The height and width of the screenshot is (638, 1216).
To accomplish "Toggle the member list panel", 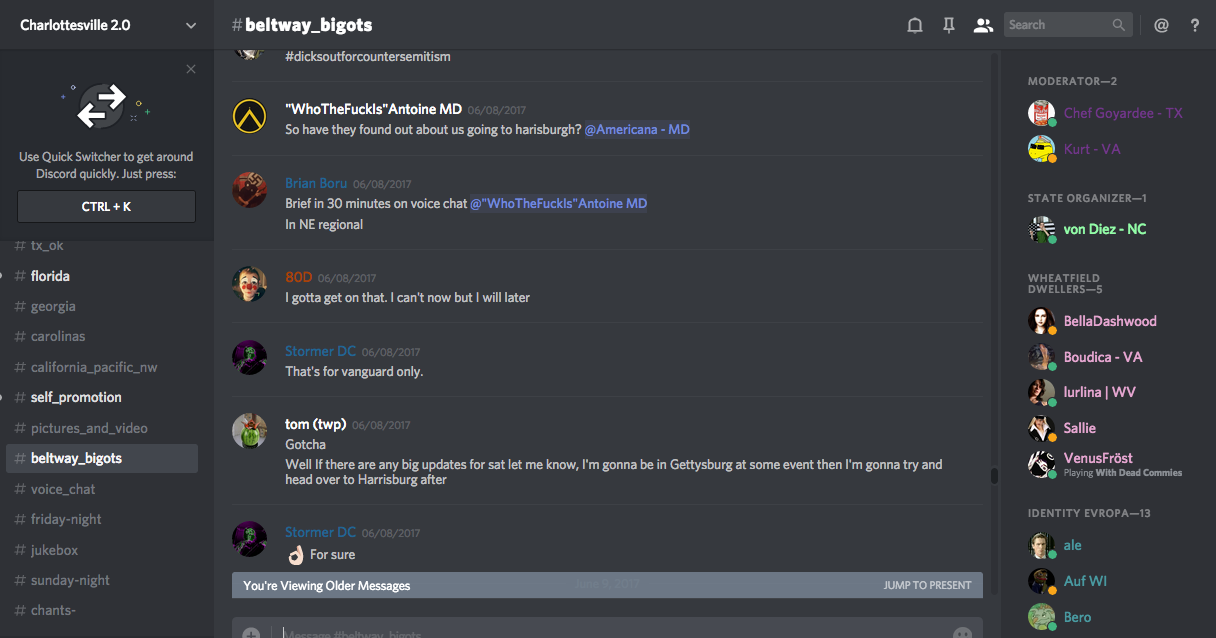I will [983, 25].
